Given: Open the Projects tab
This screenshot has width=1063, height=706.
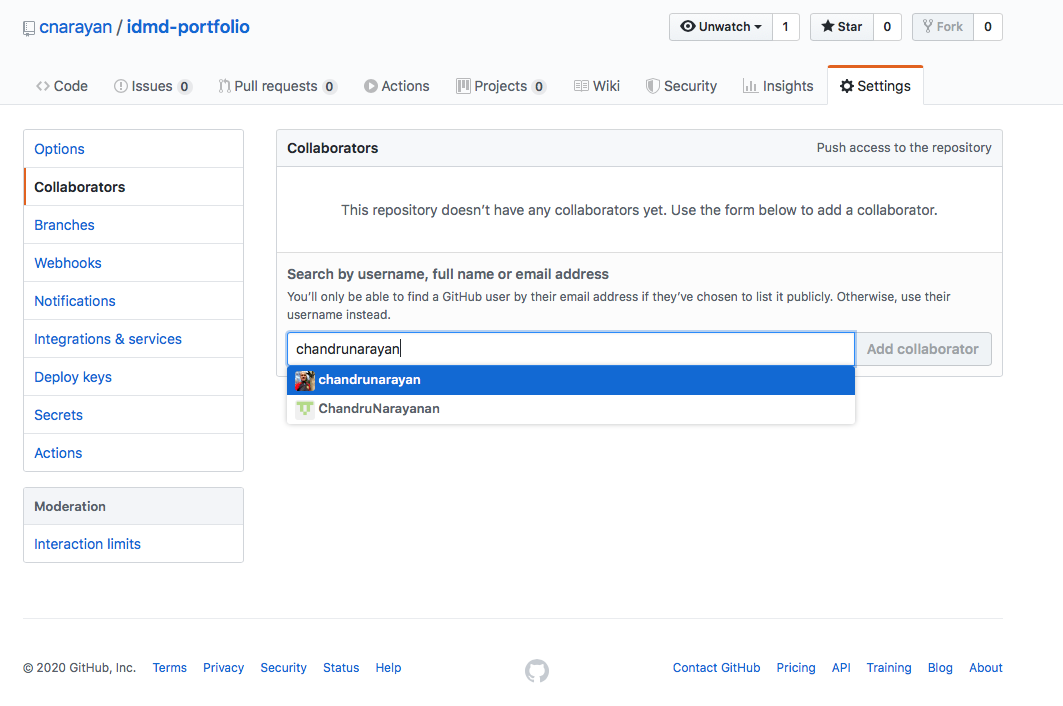Looking at the screenshot, I should (x=500, y=86).
